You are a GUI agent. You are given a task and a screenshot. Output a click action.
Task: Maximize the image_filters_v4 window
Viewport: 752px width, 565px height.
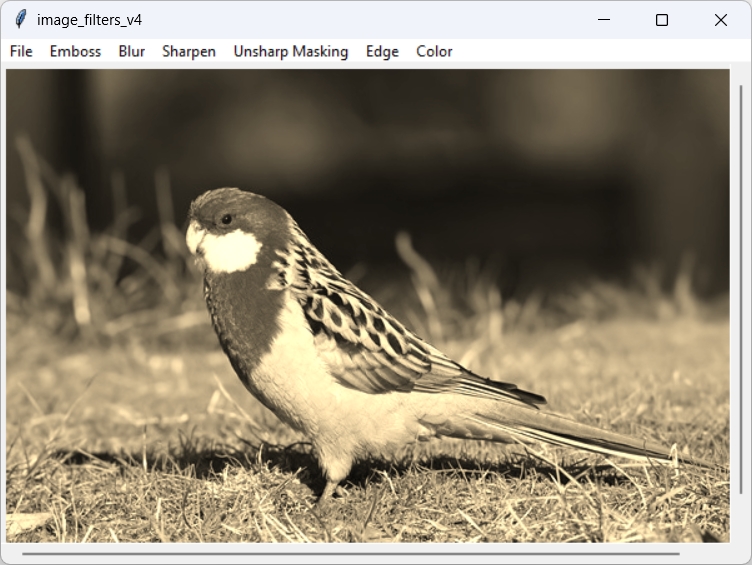point(662,20)
